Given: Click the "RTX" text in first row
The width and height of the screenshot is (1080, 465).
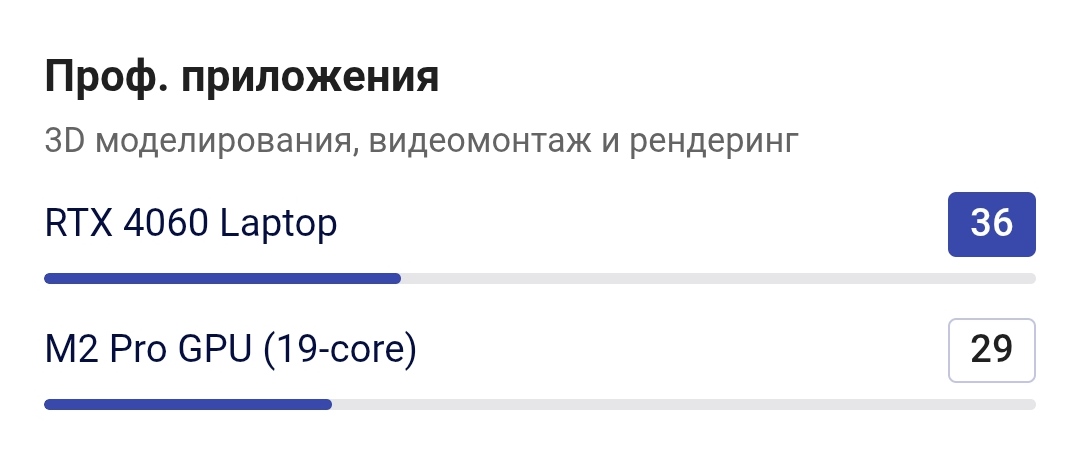Looking at the screenshot, I should [x=79, y=224].
